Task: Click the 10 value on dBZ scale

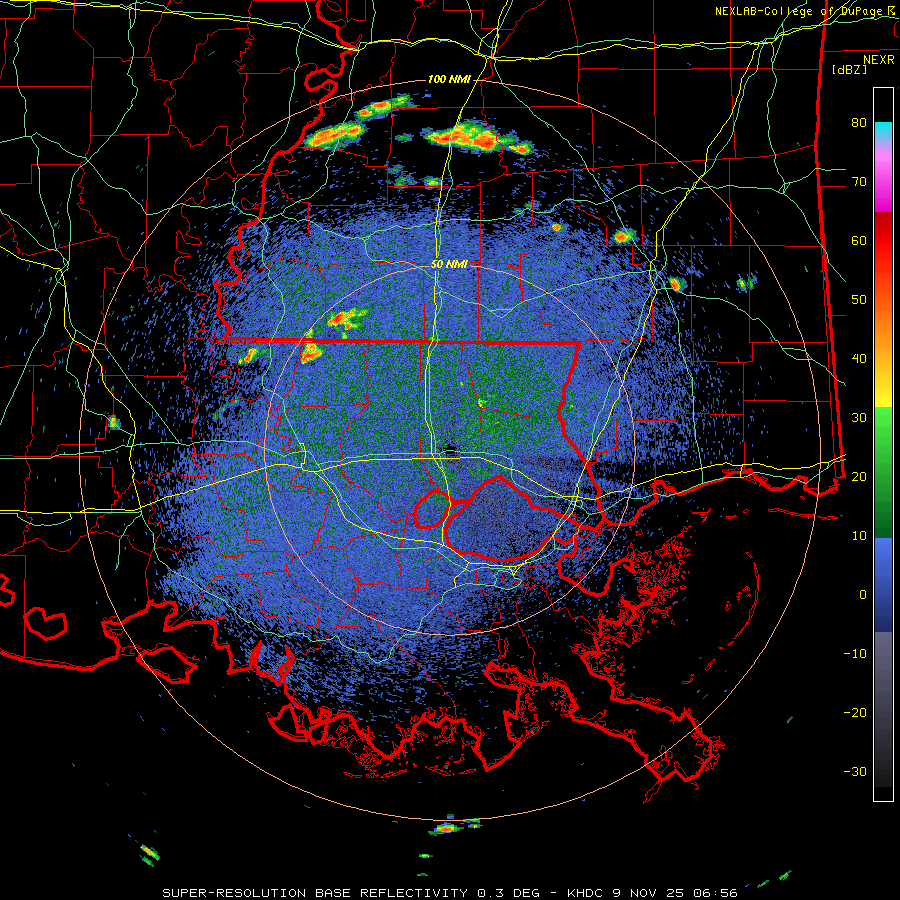Action: pyautogui.click(x=859, y=536)
